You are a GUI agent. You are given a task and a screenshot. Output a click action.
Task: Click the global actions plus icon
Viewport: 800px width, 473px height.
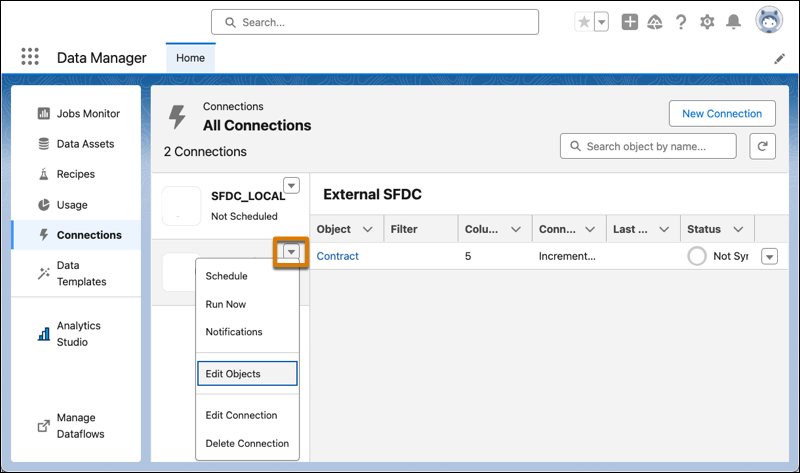pos(630,22)
